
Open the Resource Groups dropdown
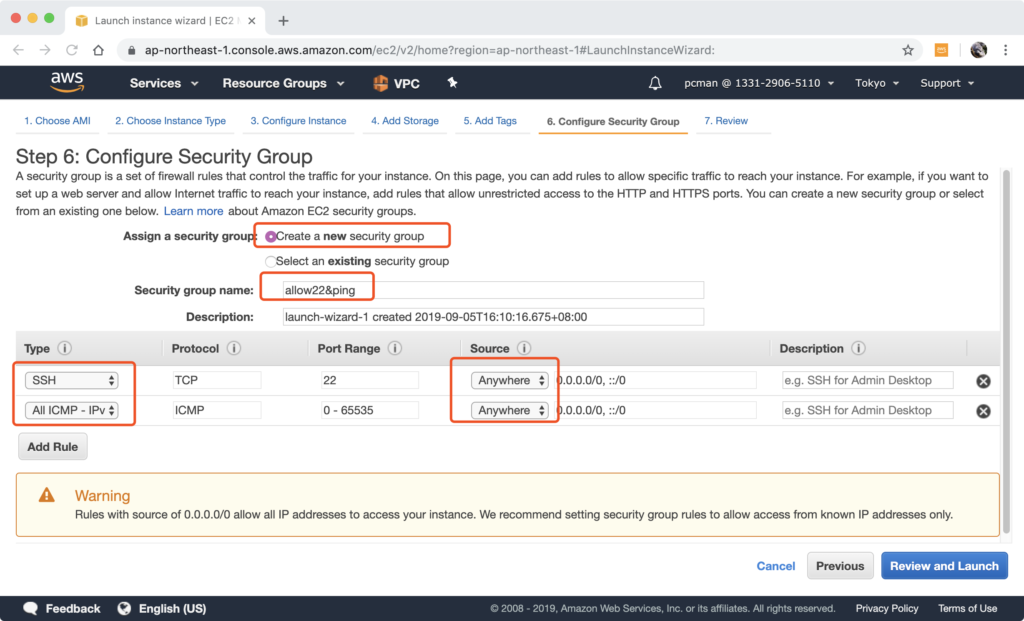coord(283,83)
